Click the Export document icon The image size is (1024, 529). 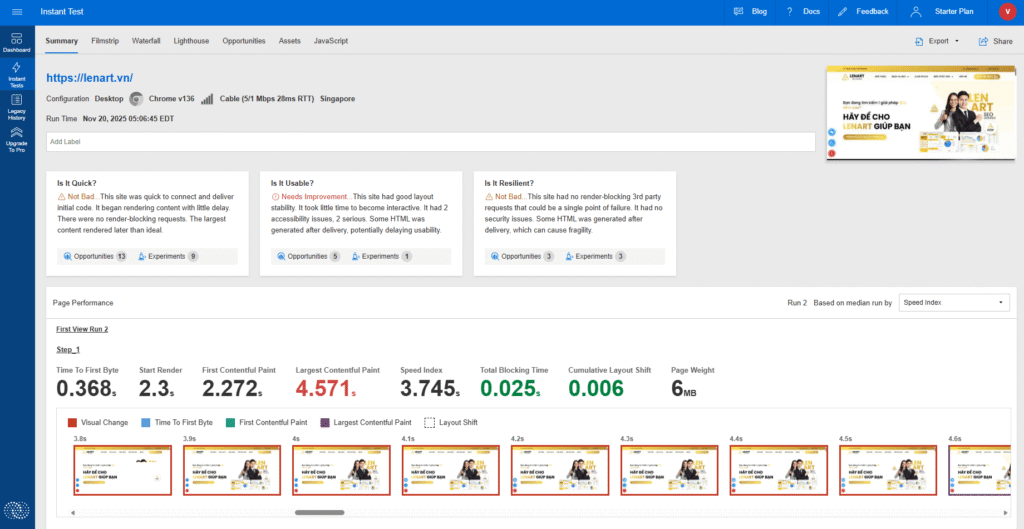[x=919, y=41]
